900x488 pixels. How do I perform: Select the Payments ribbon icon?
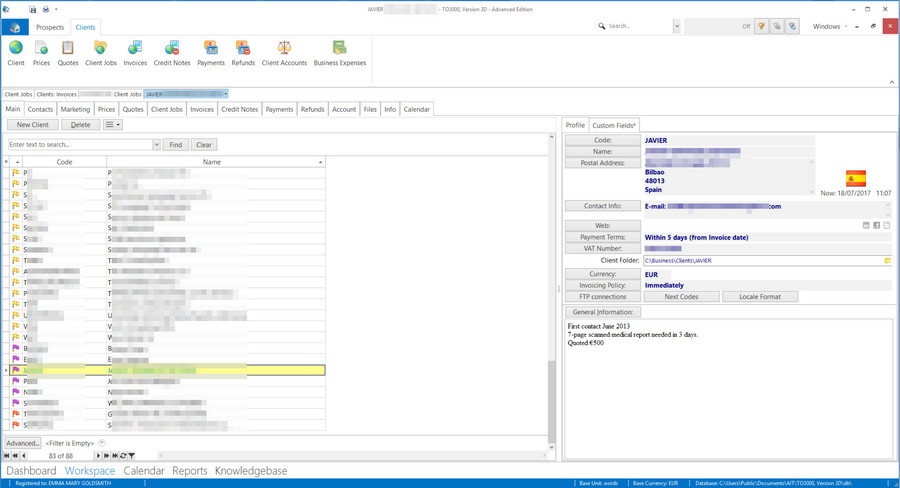pos(211,52)
